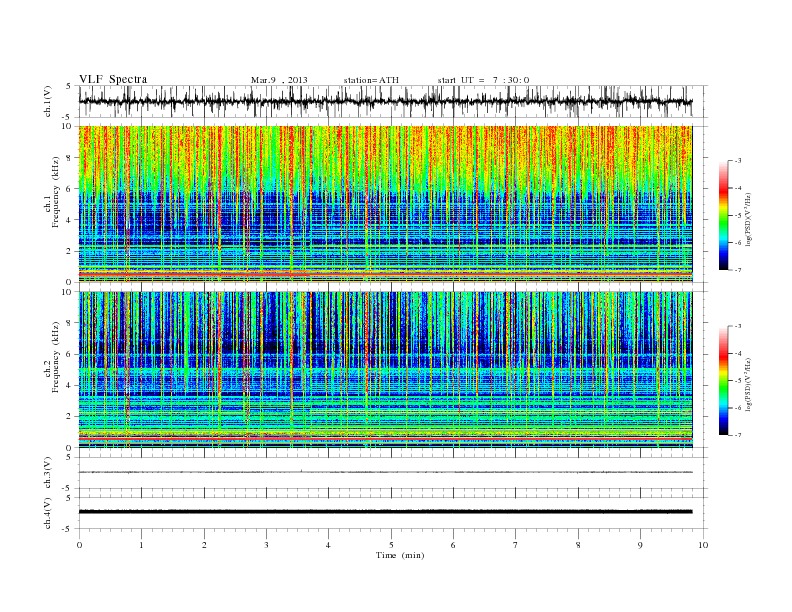Click inside the ch.2 spectrogram panel
The height and width of the screenshot is (612, 792).
point(385,370)
